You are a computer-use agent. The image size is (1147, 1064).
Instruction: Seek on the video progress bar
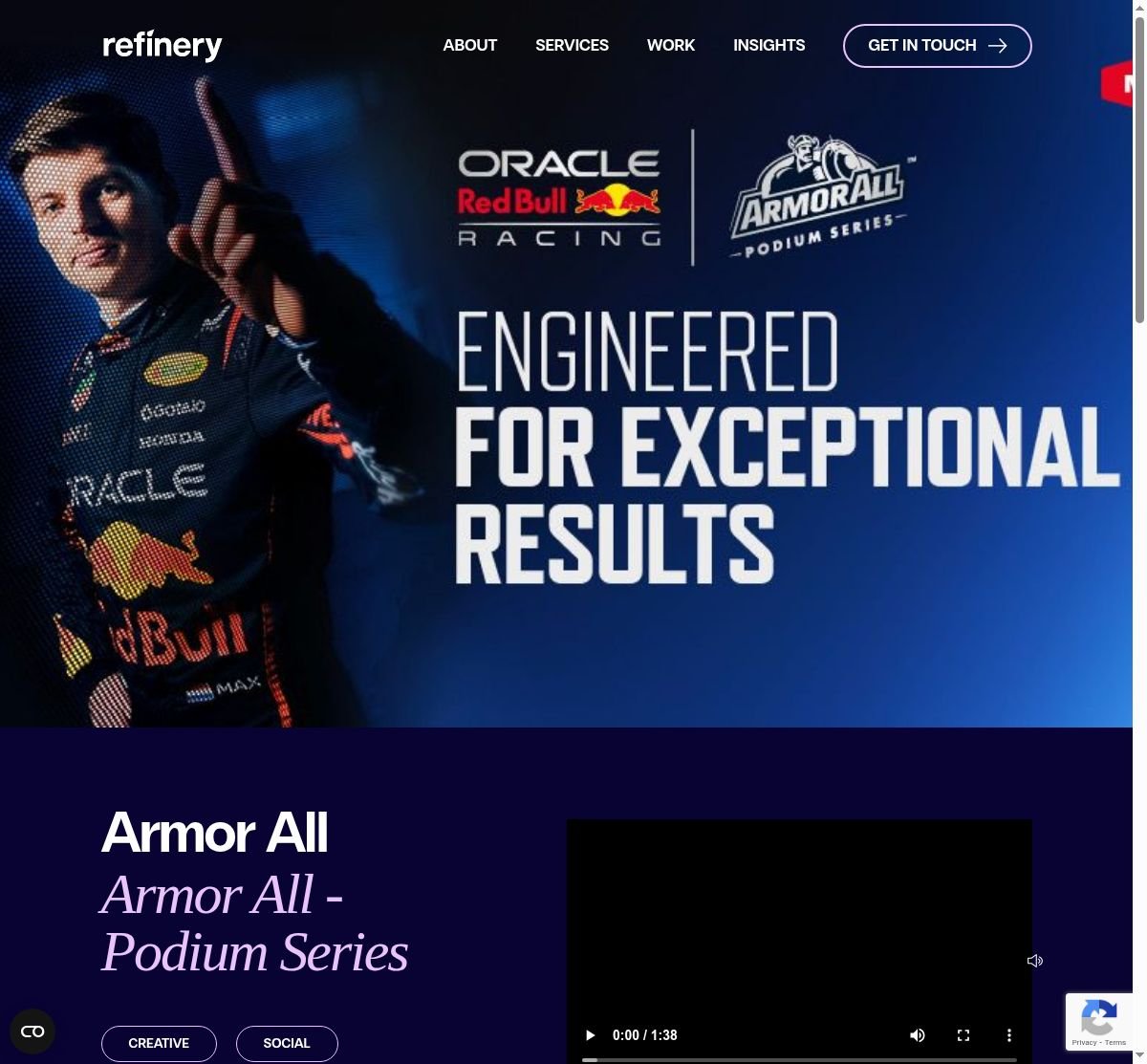point(799,1059)
